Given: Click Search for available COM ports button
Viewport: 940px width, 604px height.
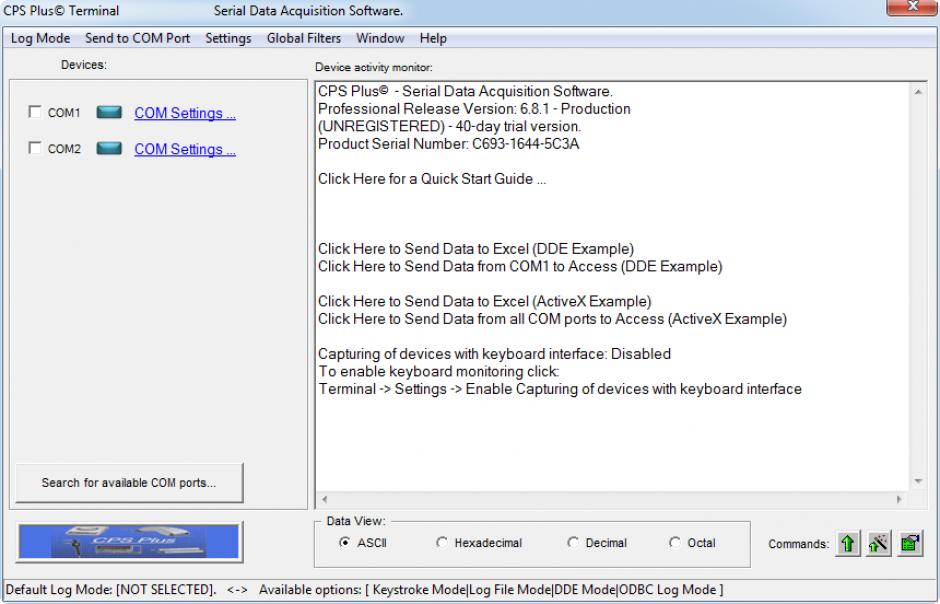Looking at the screenshot, I should tap(129, 482).
